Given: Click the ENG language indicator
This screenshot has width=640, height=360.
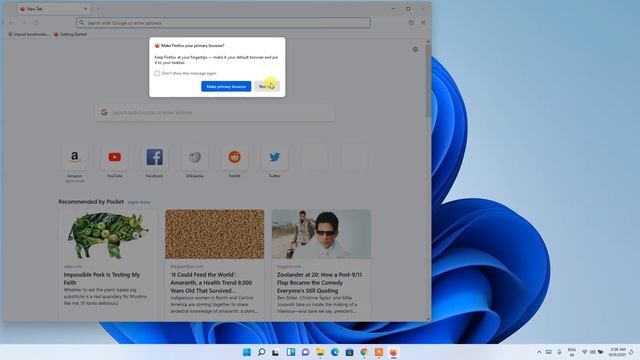Looking at the screenshot, I should coord(572,352).
